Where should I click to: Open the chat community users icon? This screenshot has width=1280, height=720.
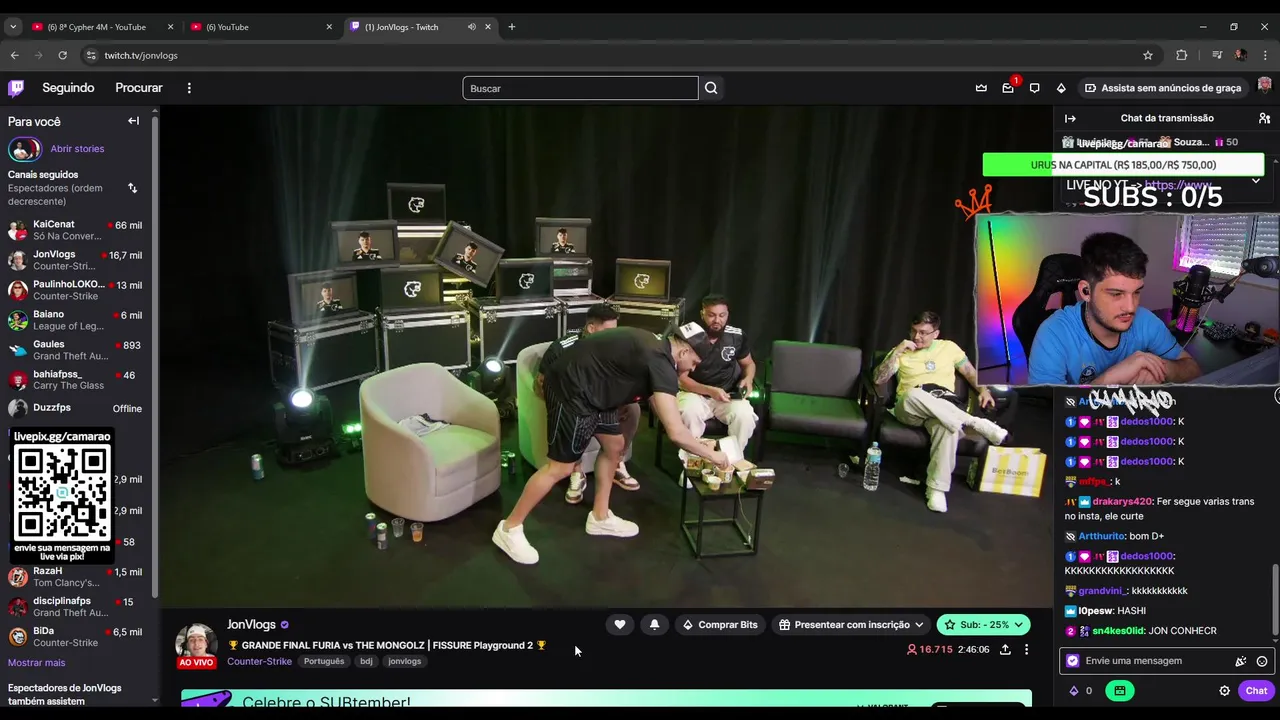[1264, 118]
